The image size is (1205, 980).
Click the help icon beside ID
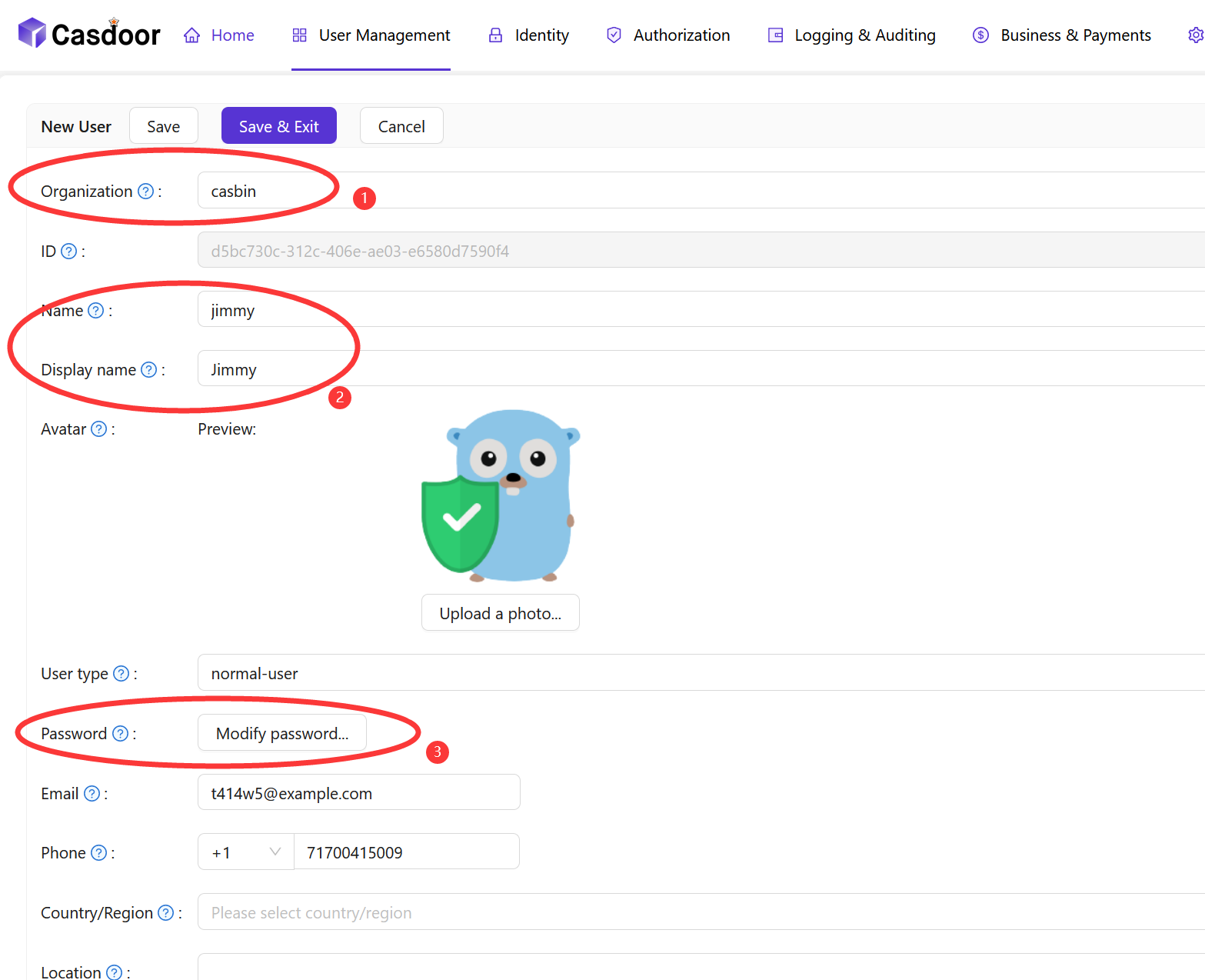pos(68,252)
